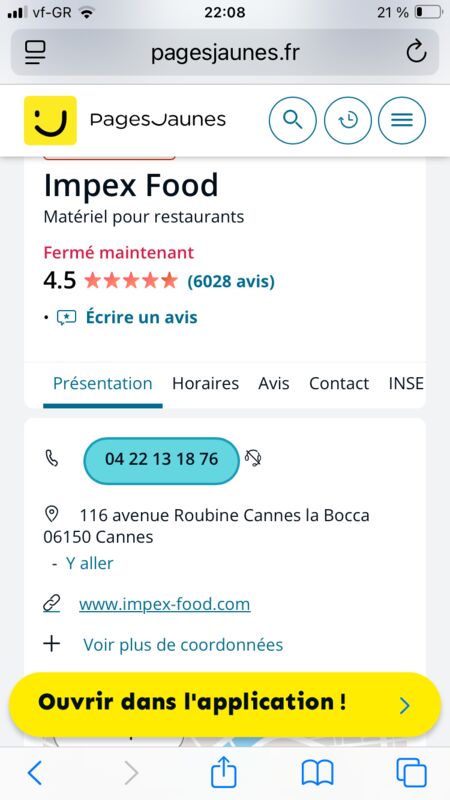The width and height of the screenshot is (450, 800).
Task: Tap Écrire un avis link
Action: point(141,317)
